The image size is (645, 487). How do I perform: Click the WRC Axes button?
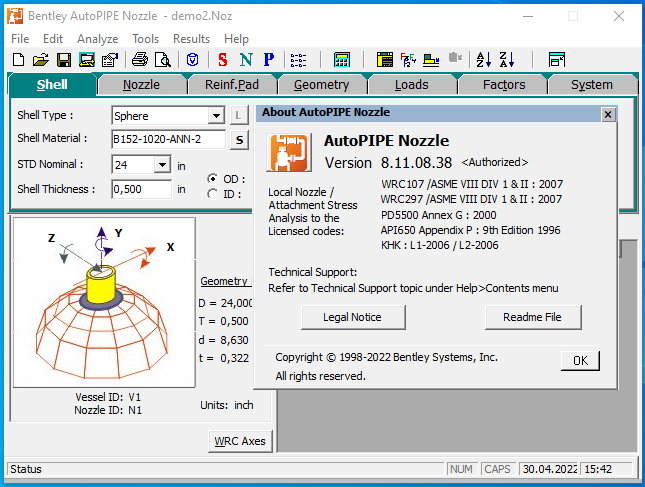[240, 441]
